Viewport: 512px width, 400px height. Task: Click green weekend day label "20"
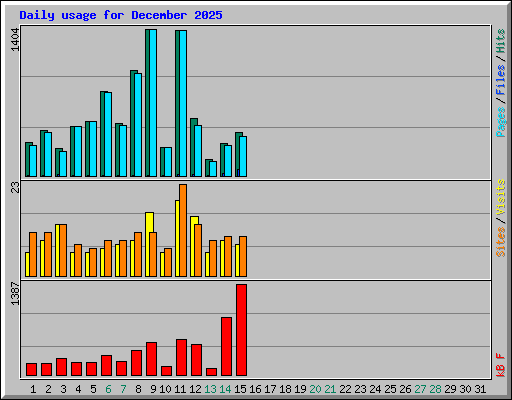pos(315,389)
